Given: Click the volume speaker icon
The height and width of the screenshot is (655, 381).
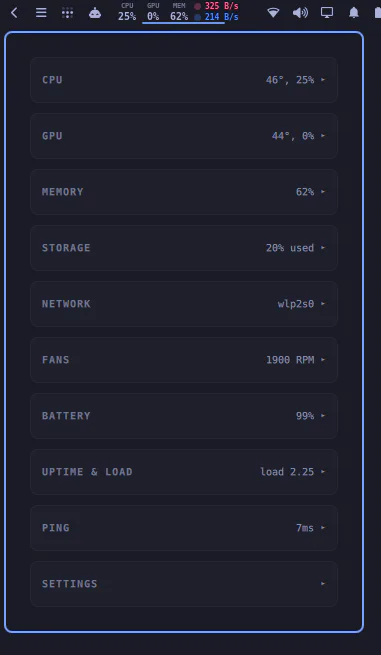Looking at the screenshot, I should [300, 13].
